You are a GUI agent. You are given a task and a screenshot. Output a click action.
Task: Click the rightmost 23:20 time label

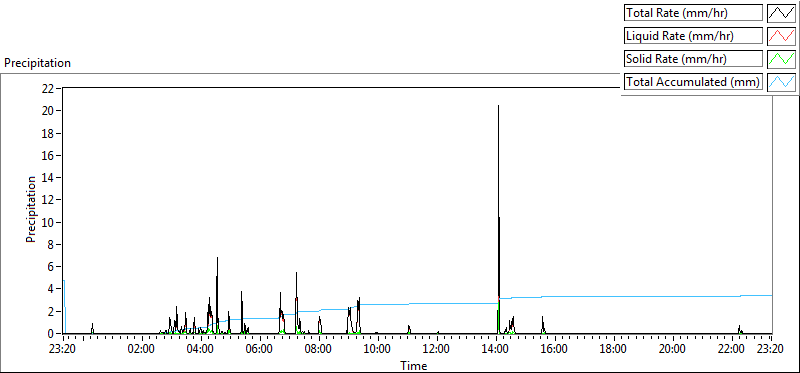769,349
